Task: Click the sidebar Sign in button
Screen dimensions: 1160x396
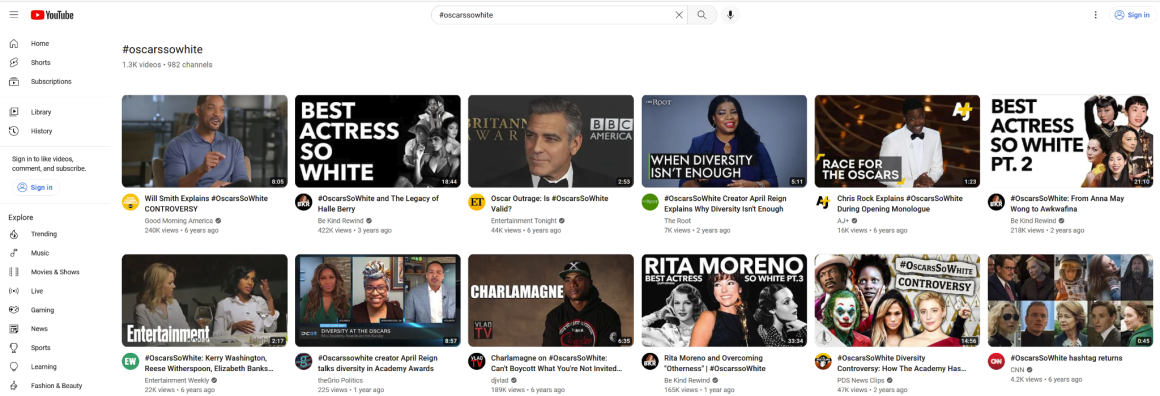Action: tap(36, 187)
